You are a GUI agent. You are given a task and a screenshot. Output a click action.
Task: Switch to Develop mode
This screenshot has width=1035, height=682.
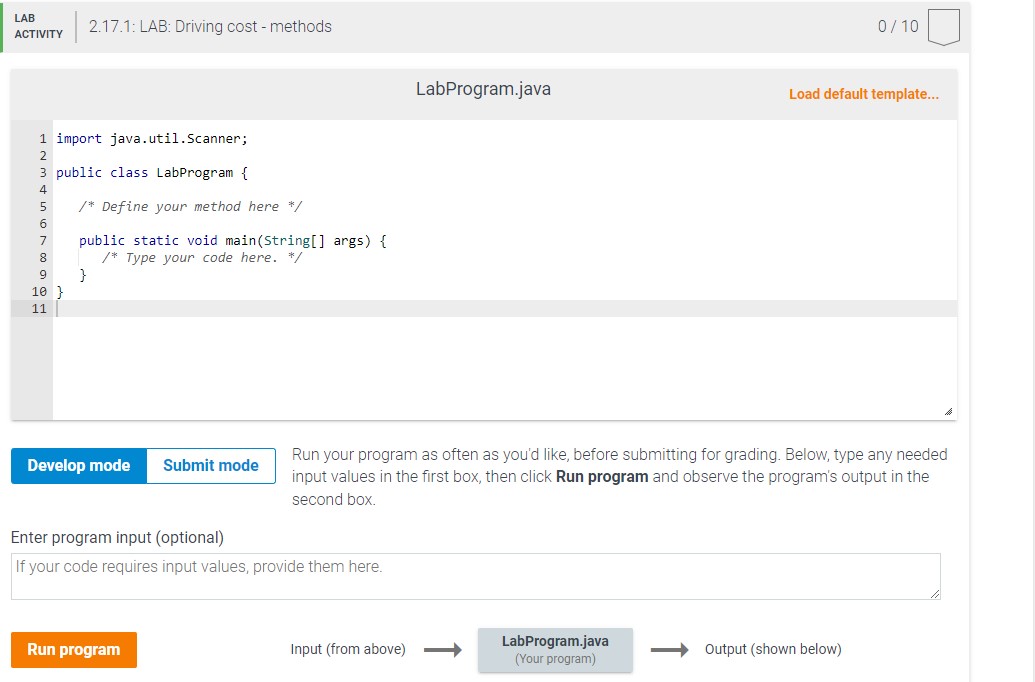(x=79, y=466)
